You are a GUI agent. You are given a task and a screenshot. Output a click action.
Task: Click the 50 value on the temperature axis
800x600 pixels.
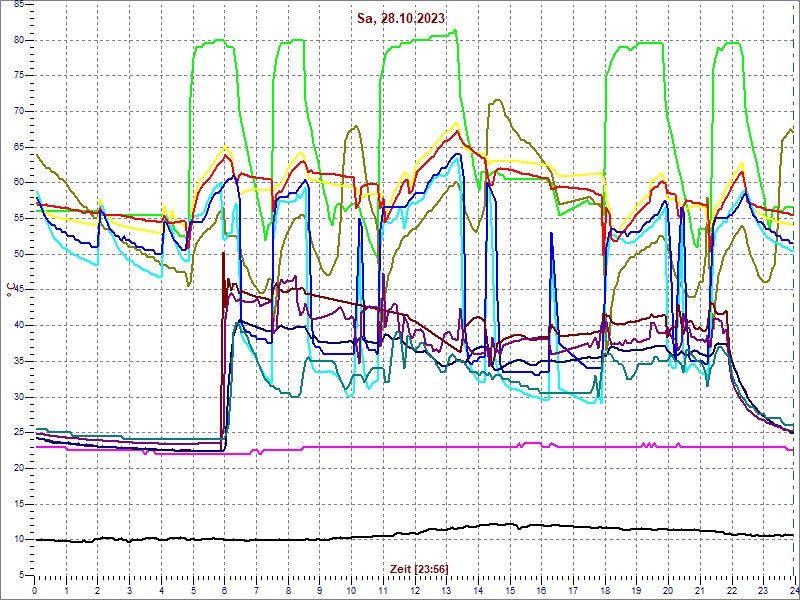18,254
